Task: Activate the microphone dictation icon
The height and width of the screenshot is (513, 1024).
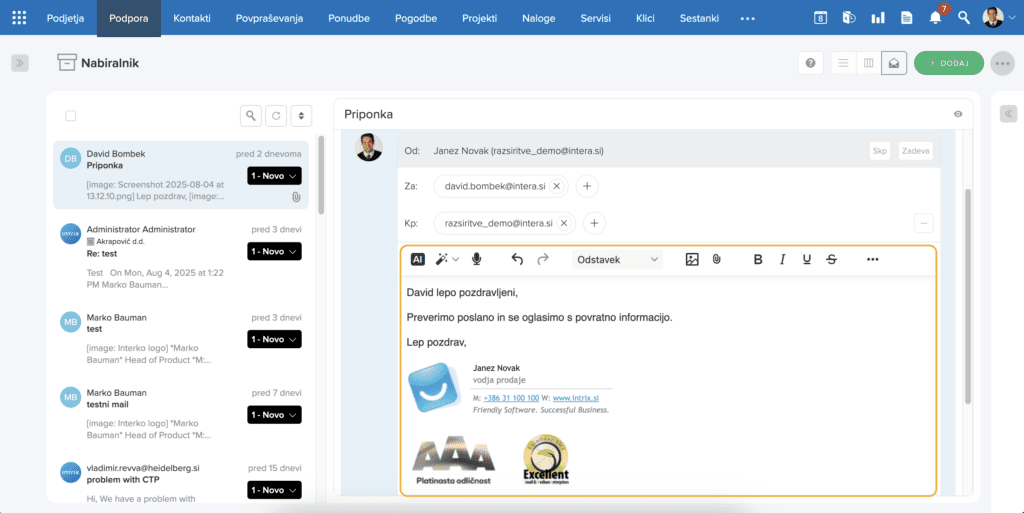Action: 476,259
